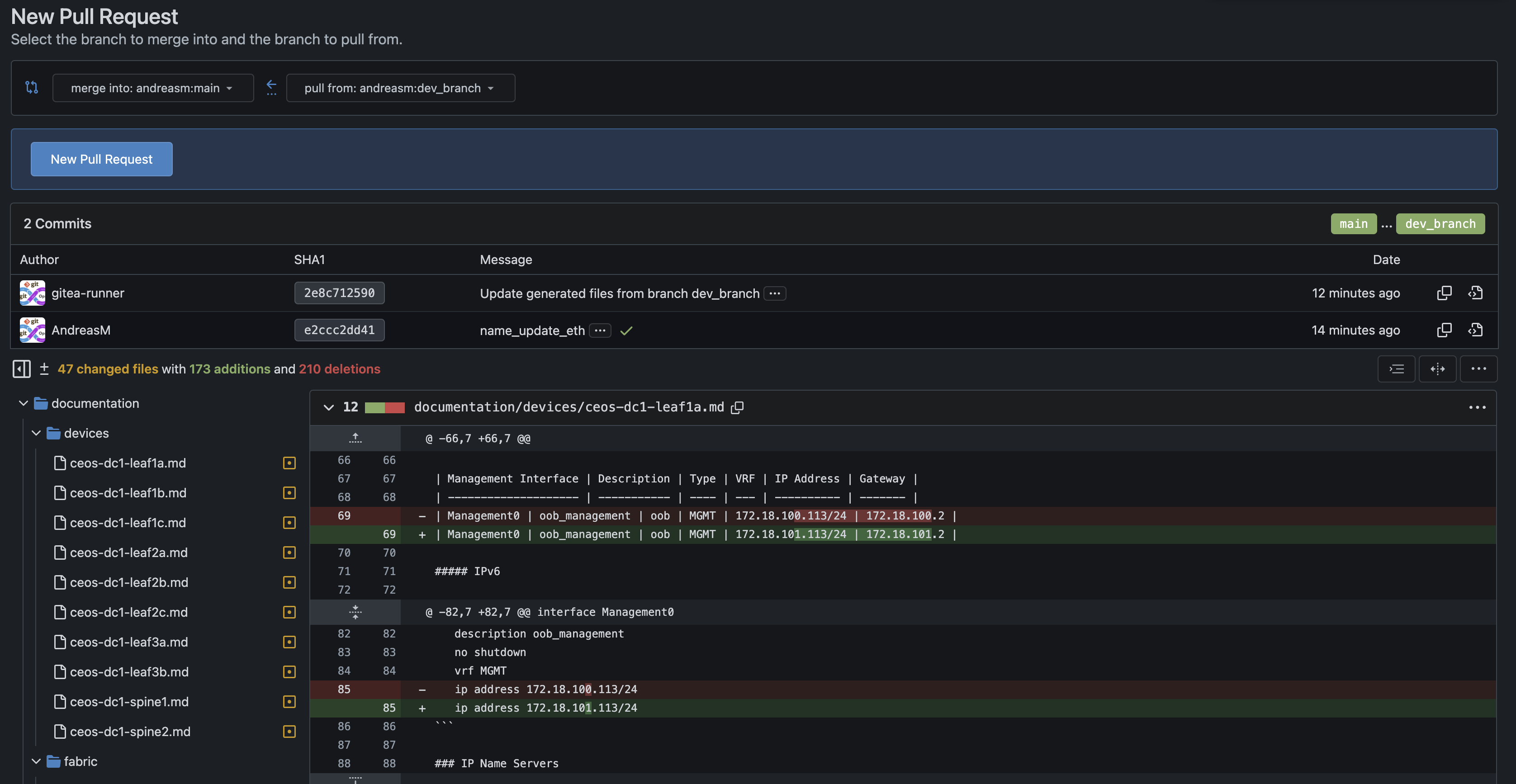The width and height of the screenshot is (1516, 784).
Task: Copy SHA of gitea-runner commit
Action: [x=1444, y=293]
